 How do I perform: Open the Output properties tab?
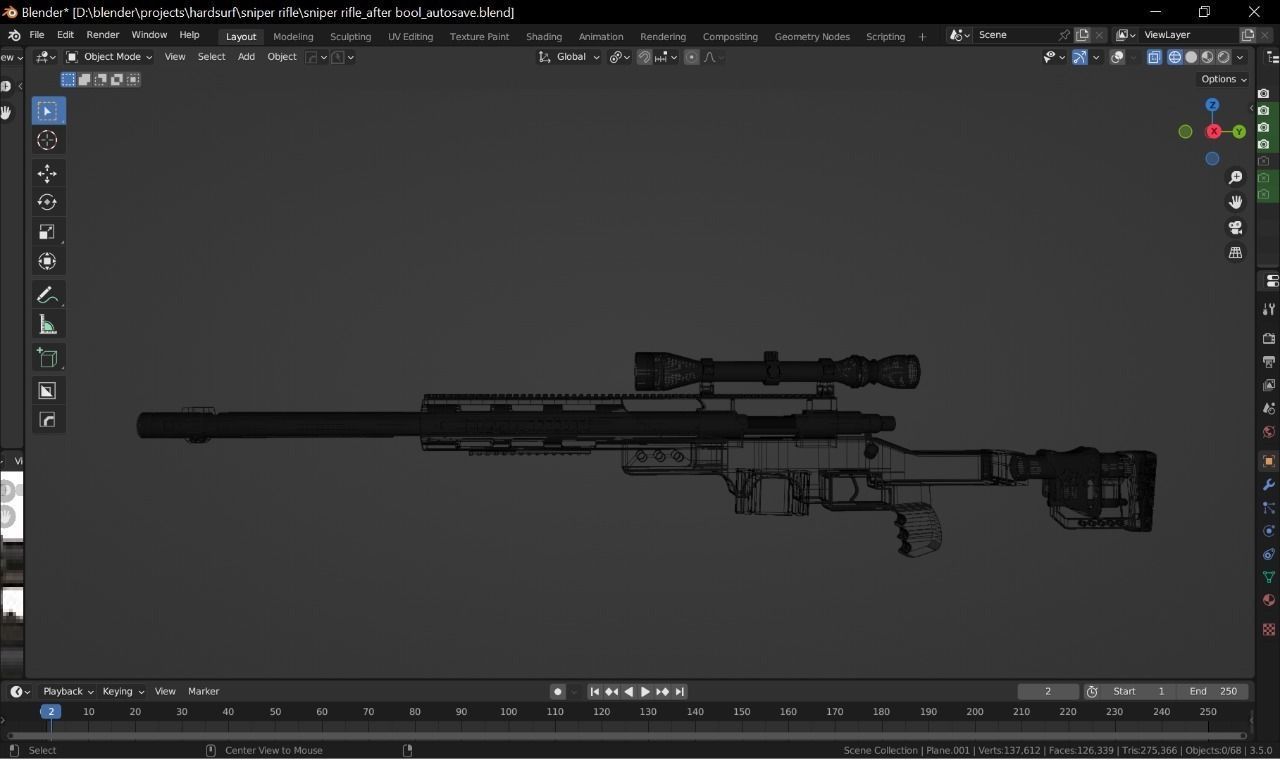(x=1269, y=361)
